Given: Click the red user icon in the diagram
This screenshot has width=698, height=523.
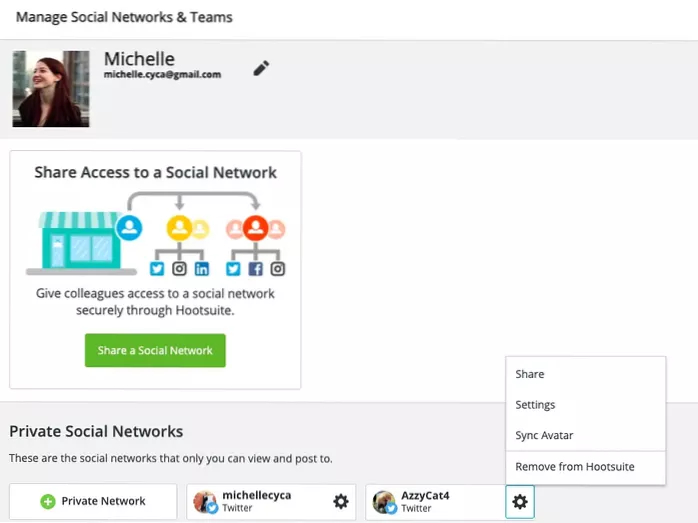Looking at the screenshot, I should click(x=255, y=228).
